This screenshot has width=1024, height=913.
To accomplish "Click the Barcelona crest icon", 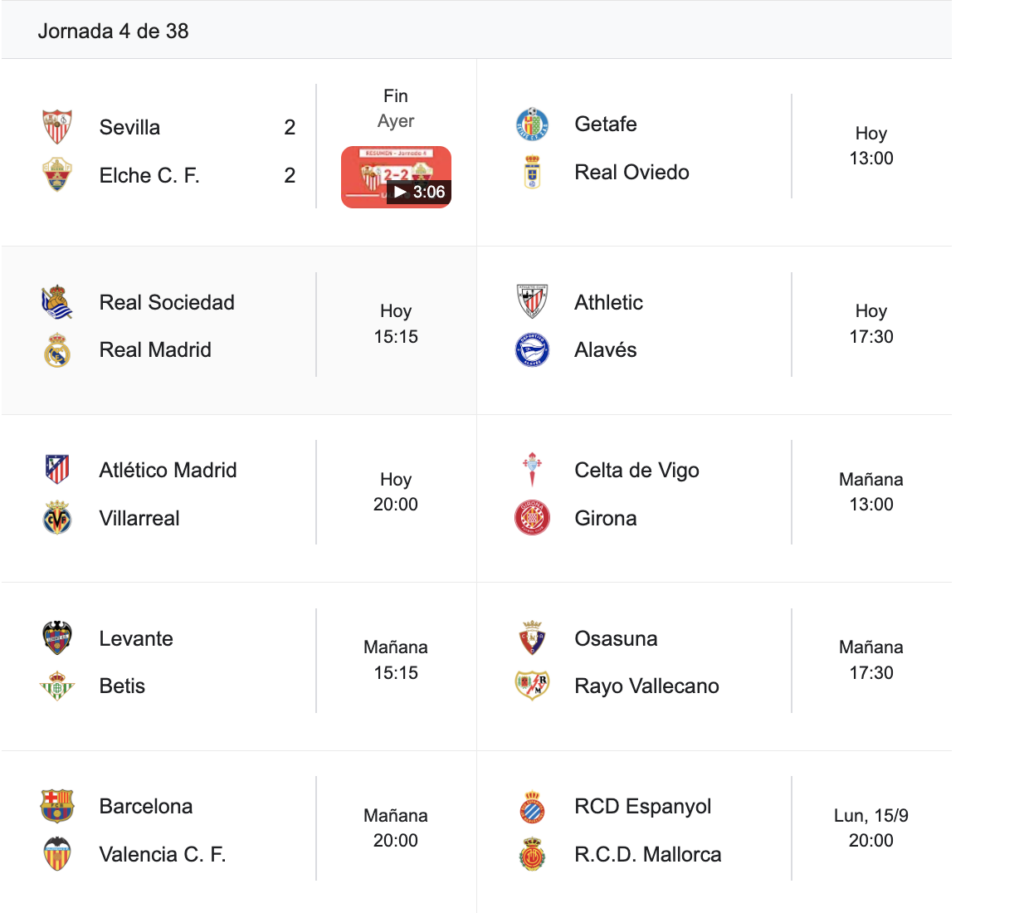I will pos(57,806).
